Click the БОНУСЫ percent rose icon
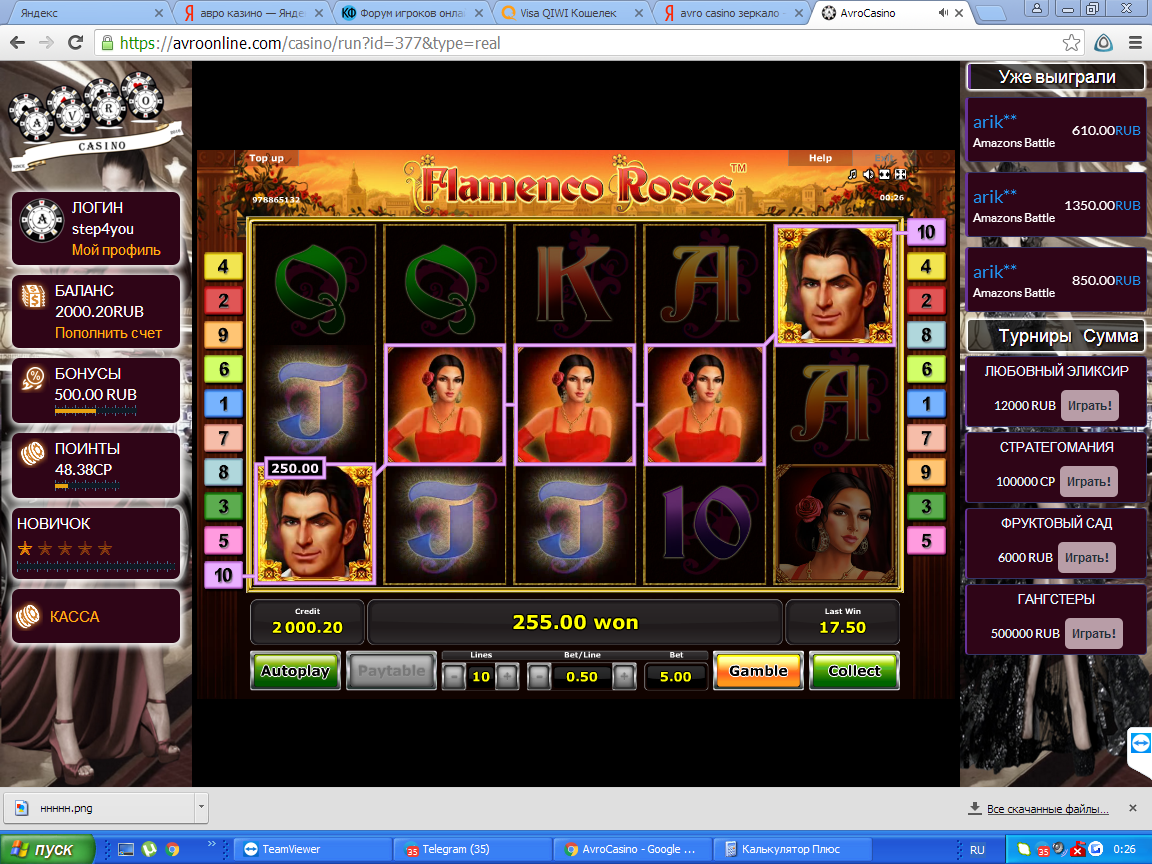Image resolution: width=1152 pixels, height=864 pixels. [32, 378]
